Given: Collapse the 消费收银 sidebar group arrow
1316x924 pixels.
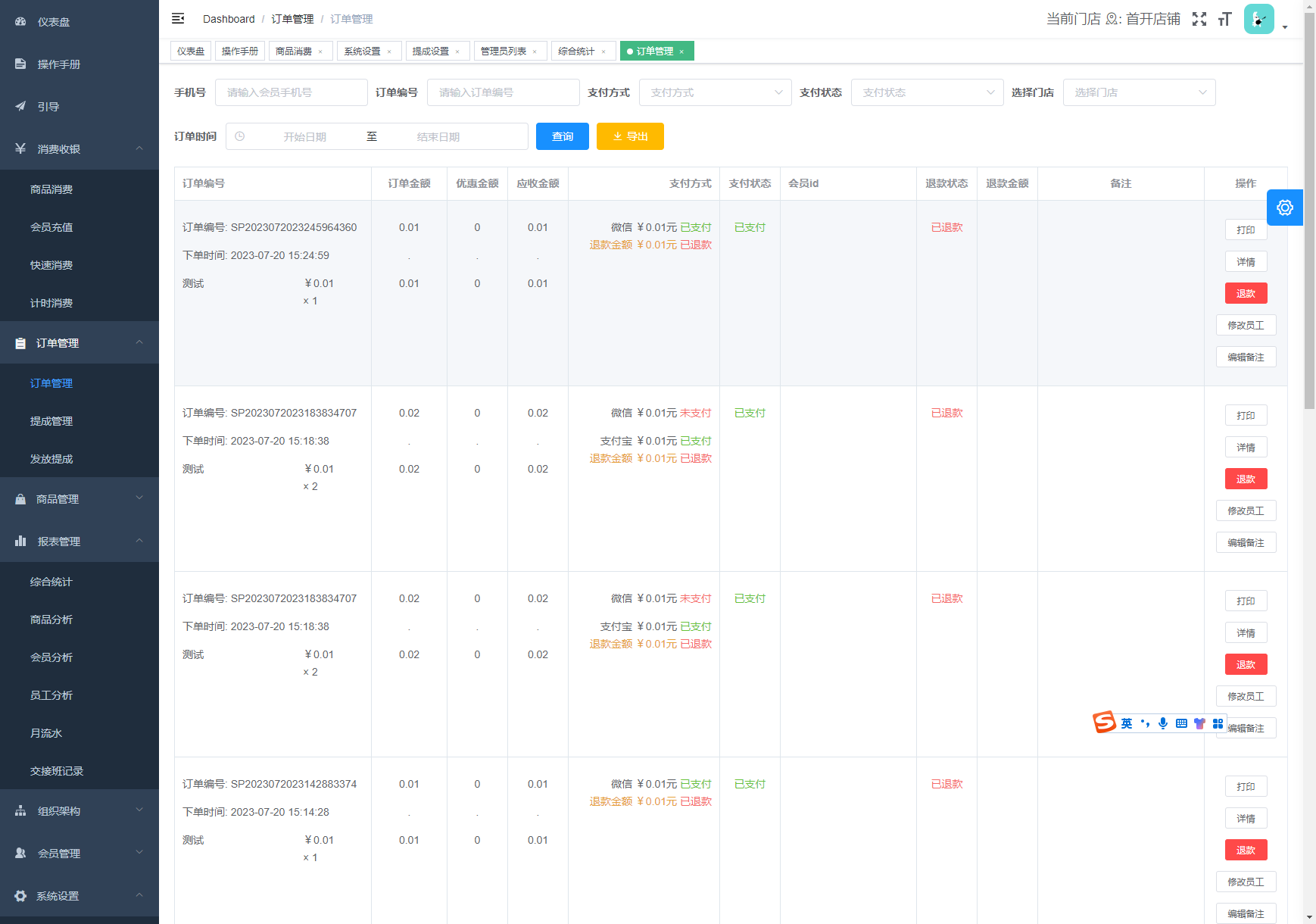Looking at the screenshot, I should coord(139,148).
